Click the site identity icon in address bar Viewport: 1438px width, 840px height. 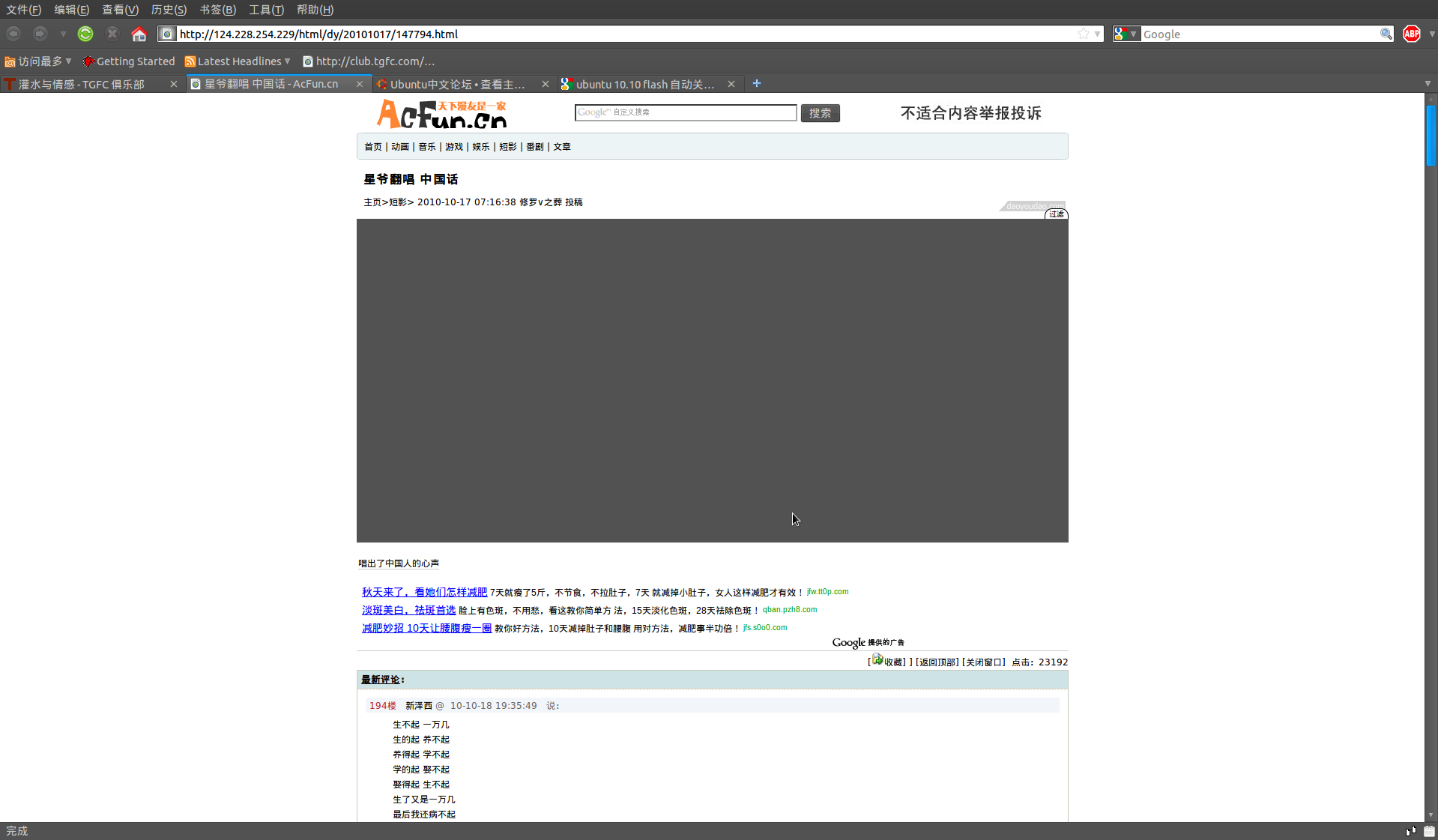[x=168, y=34]
